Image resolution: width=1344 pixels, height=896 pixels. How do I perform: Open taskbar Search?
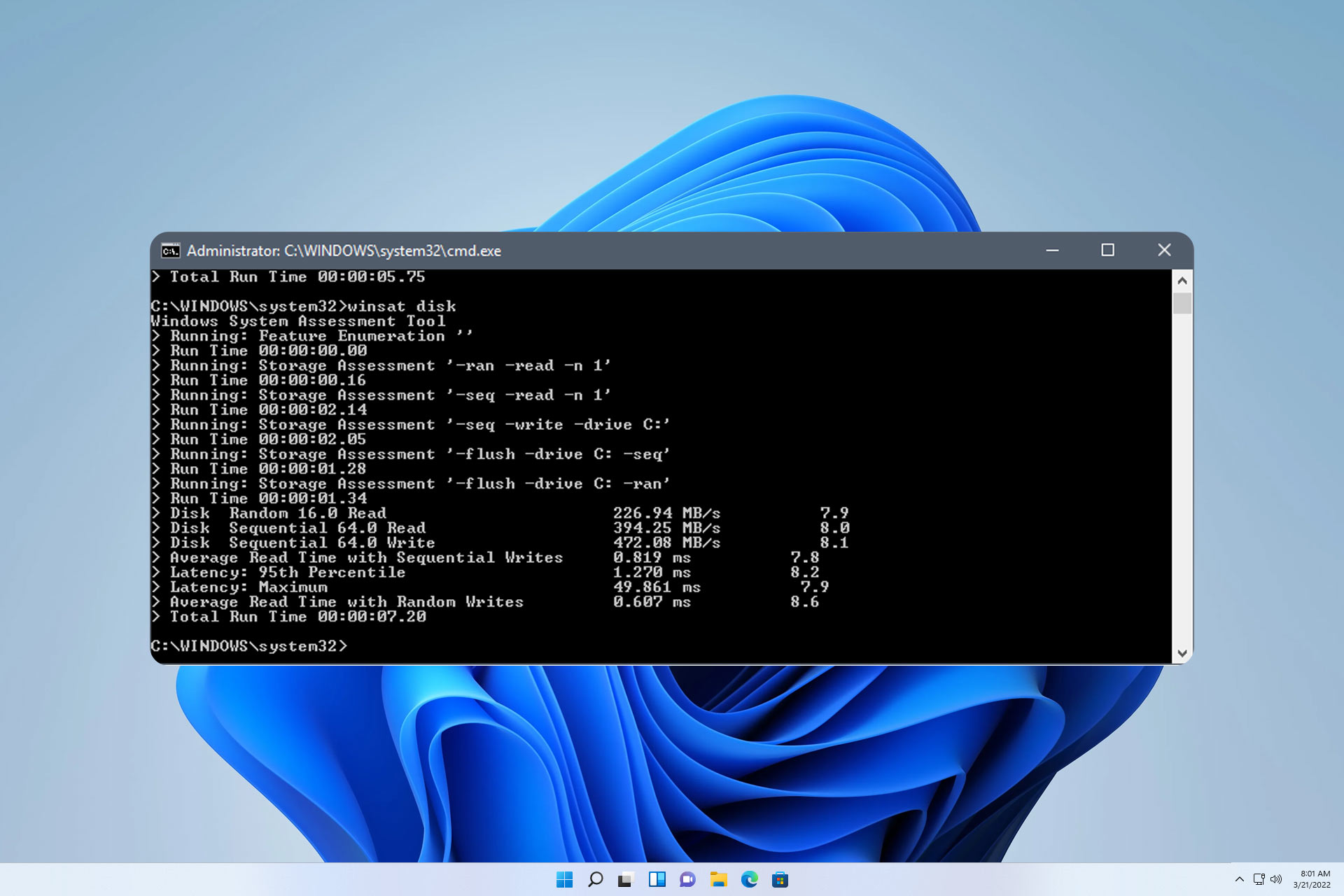pos(595,879)
